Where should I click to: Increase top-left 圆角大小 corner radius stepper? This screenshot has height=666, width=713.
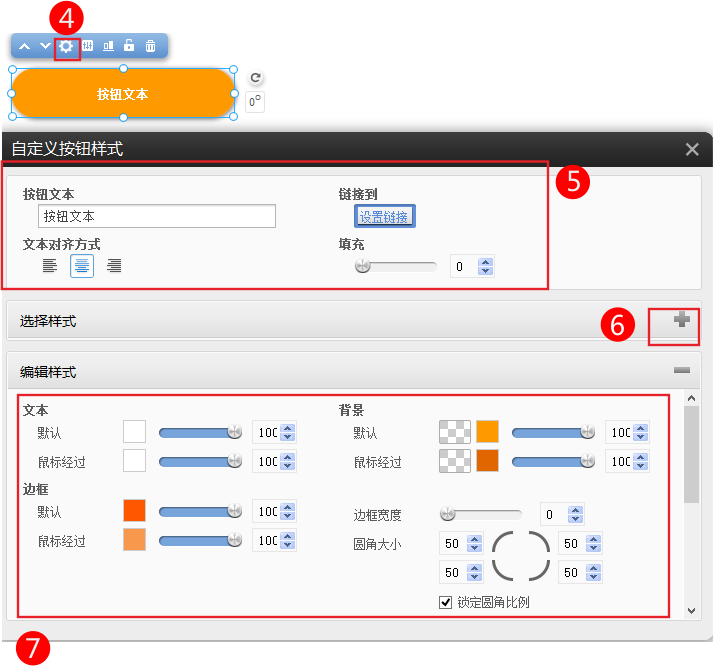(x=475, y=539)
